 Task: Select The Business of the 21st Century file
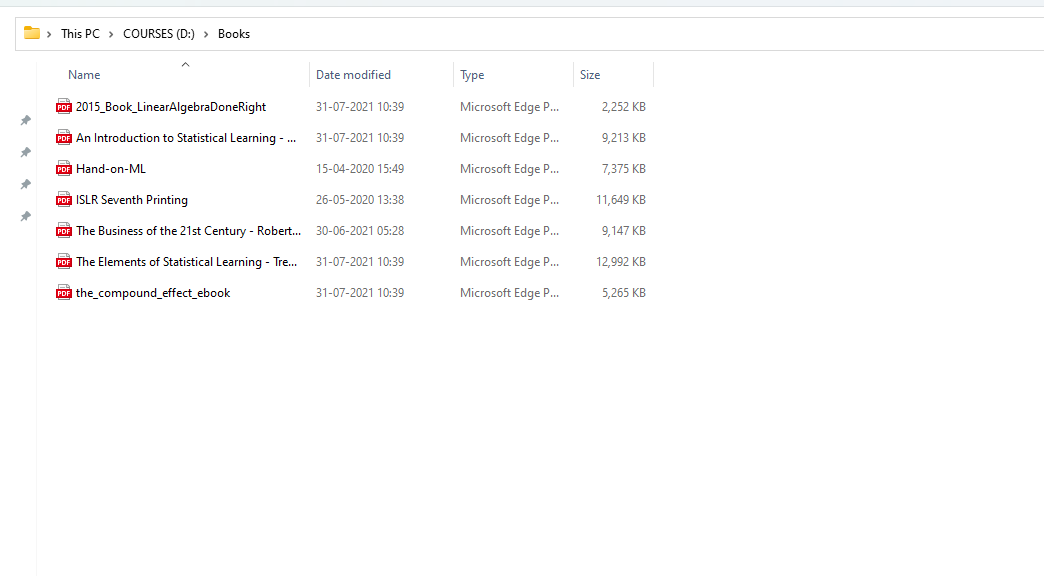coord(188,231)
